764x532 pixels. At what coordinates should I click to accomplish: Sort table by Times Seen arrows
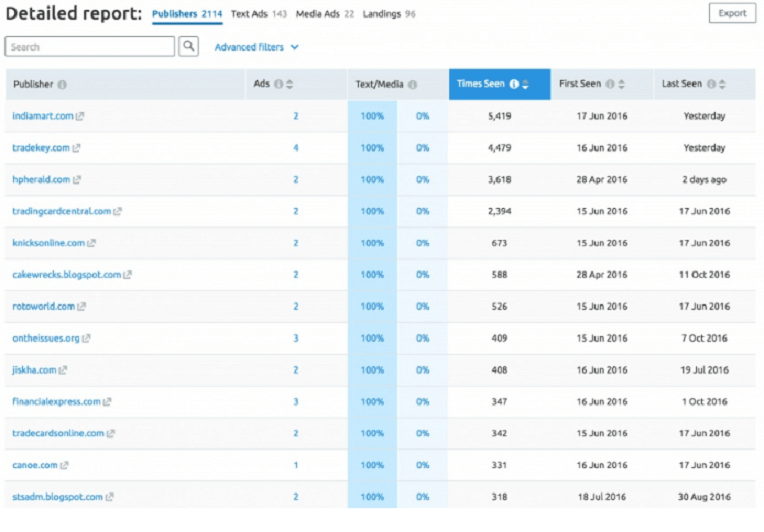point(525,84)
